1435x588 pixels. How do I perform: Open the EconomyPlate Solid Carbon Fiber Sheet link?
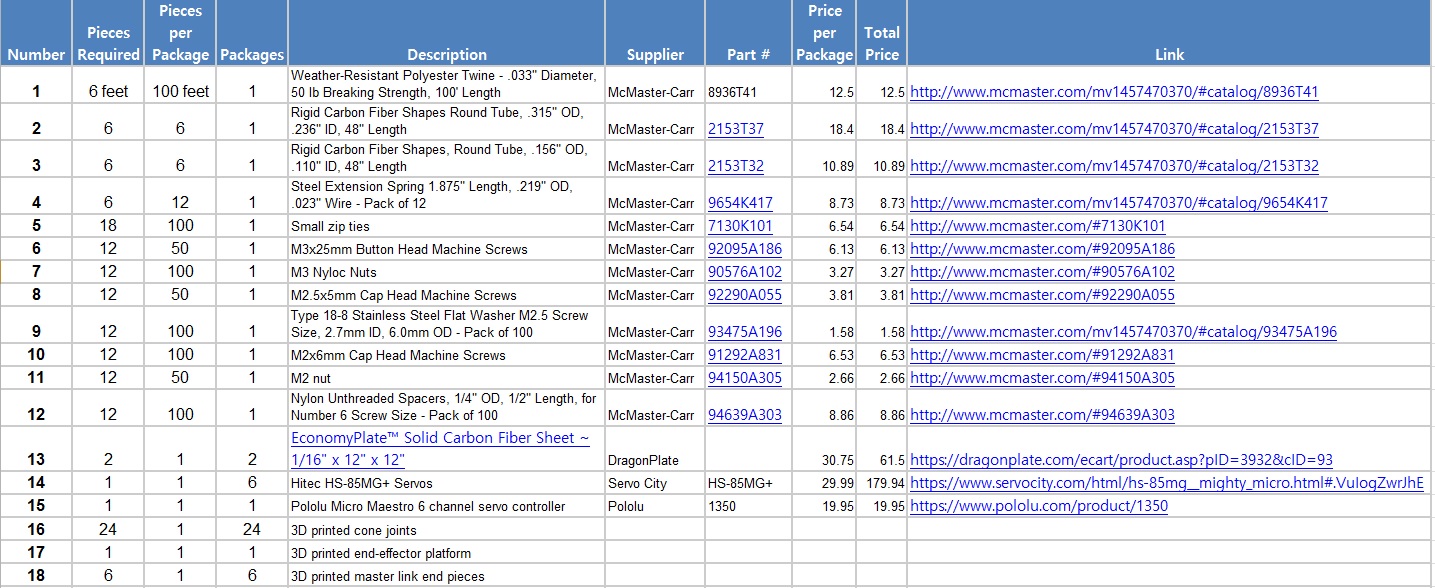click(x=440, y=449)
